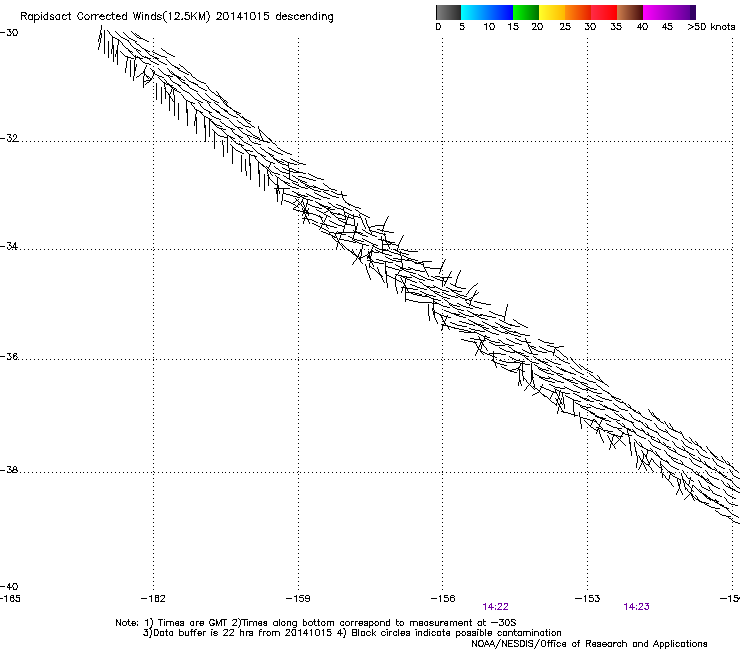Click the orange 25-30 knots color swatch
This screenshot has height=650, width=740.
coord(578,12)
